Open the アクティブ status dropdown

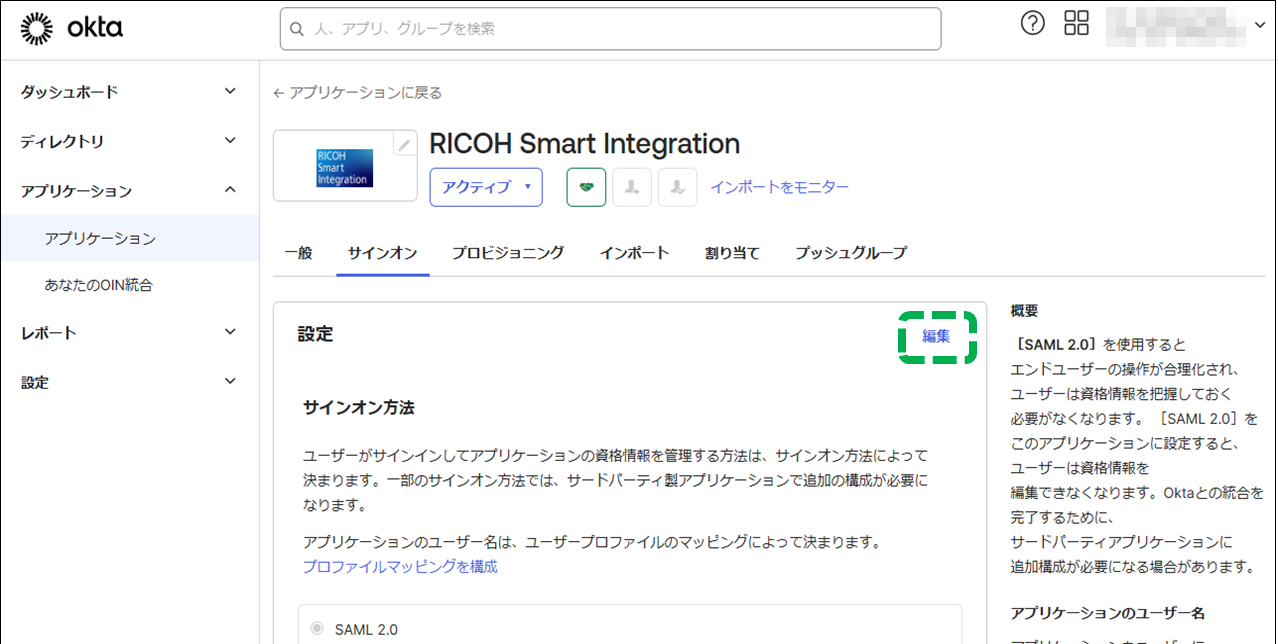pyautogui.click(x=486, y=187)
